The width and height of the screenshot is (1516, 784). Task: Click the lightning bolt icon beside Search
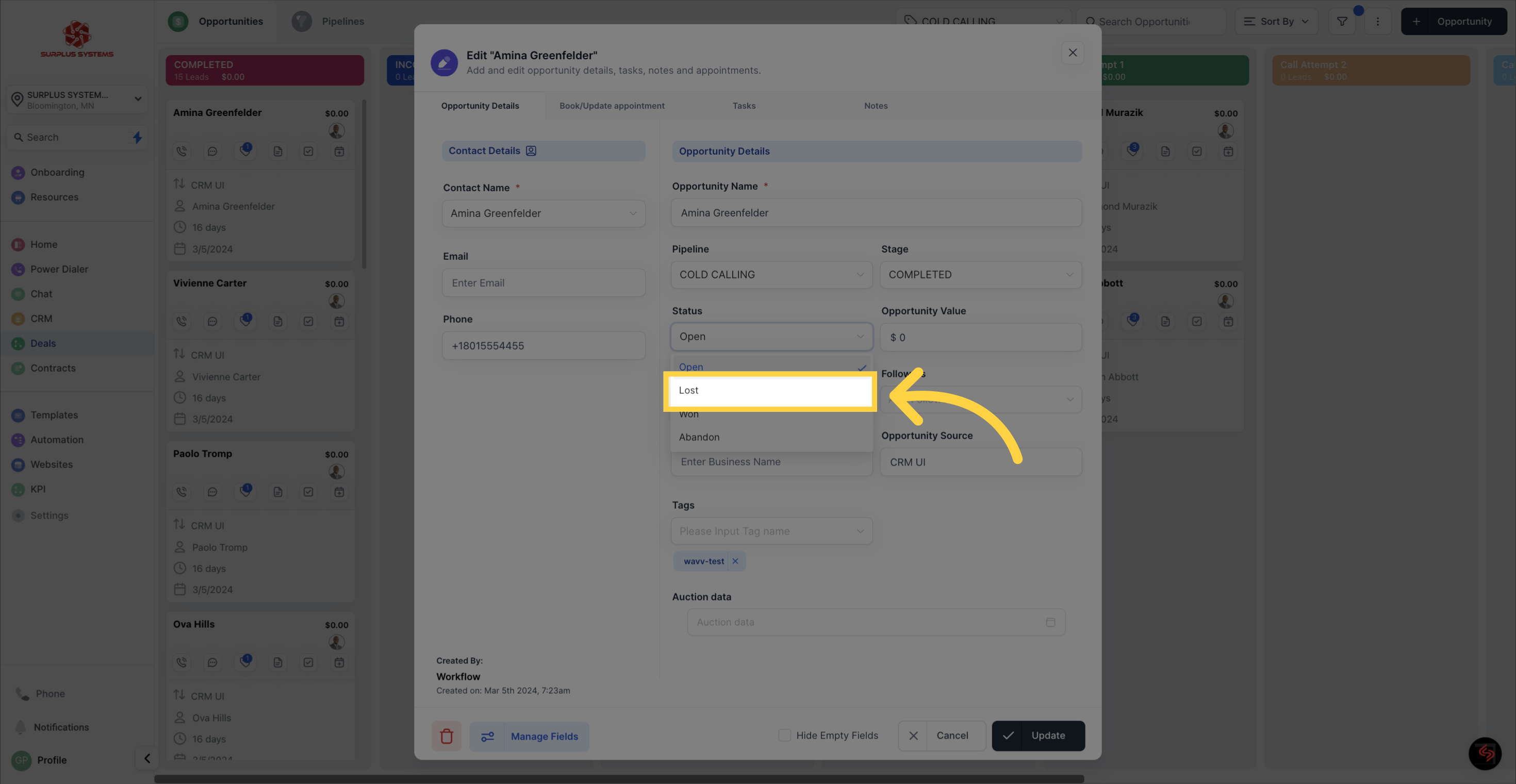pyautogui.click(x=137, y=137)
